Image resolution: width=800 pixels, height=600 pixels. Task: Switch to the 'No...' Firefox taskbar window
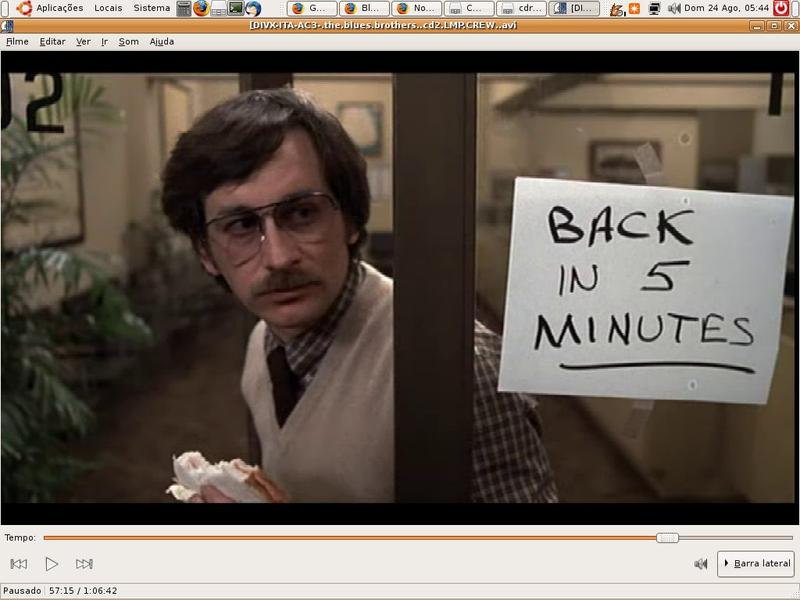click(x=416, y=8)
